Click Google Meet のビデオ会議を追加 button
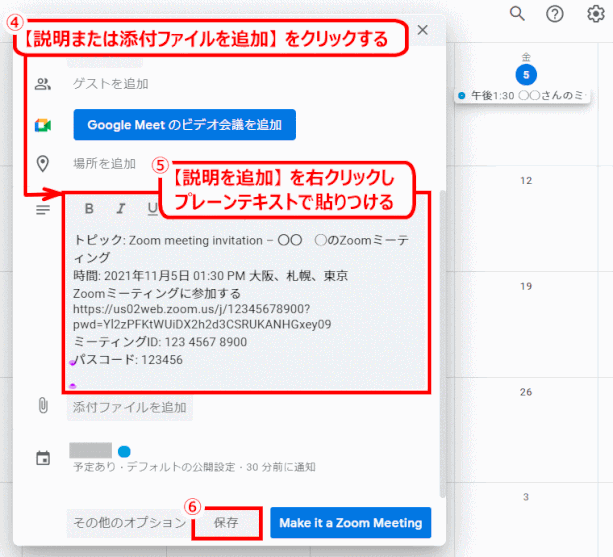 click(x=185, y=125)
